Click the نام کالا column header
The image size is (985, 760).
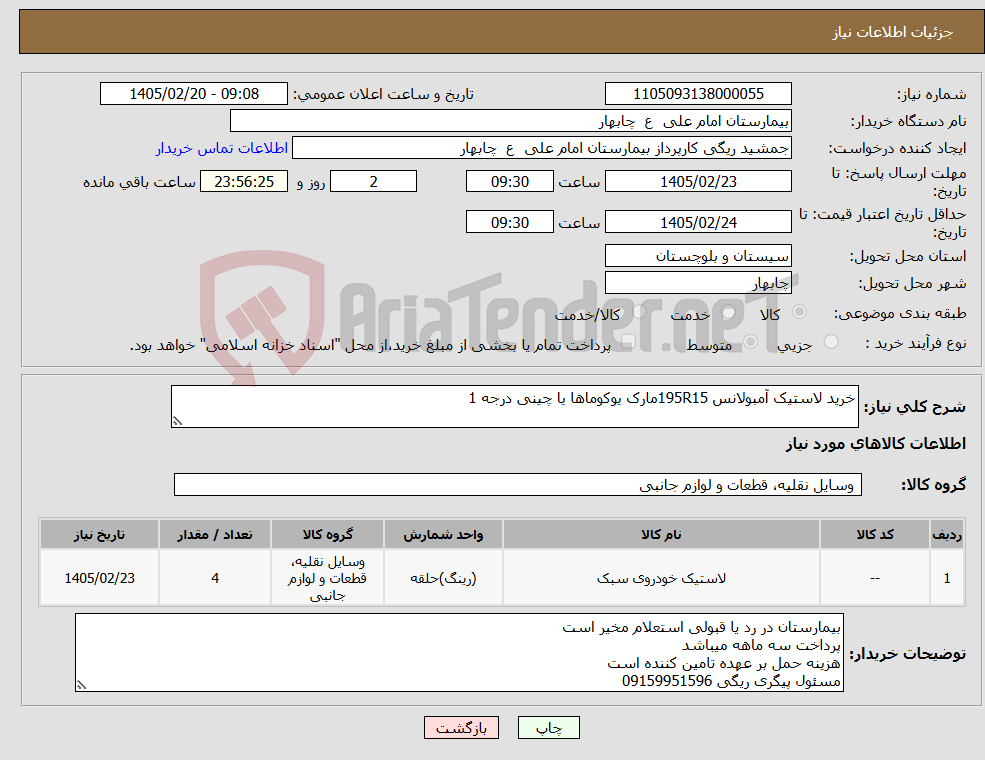(661, 535)
